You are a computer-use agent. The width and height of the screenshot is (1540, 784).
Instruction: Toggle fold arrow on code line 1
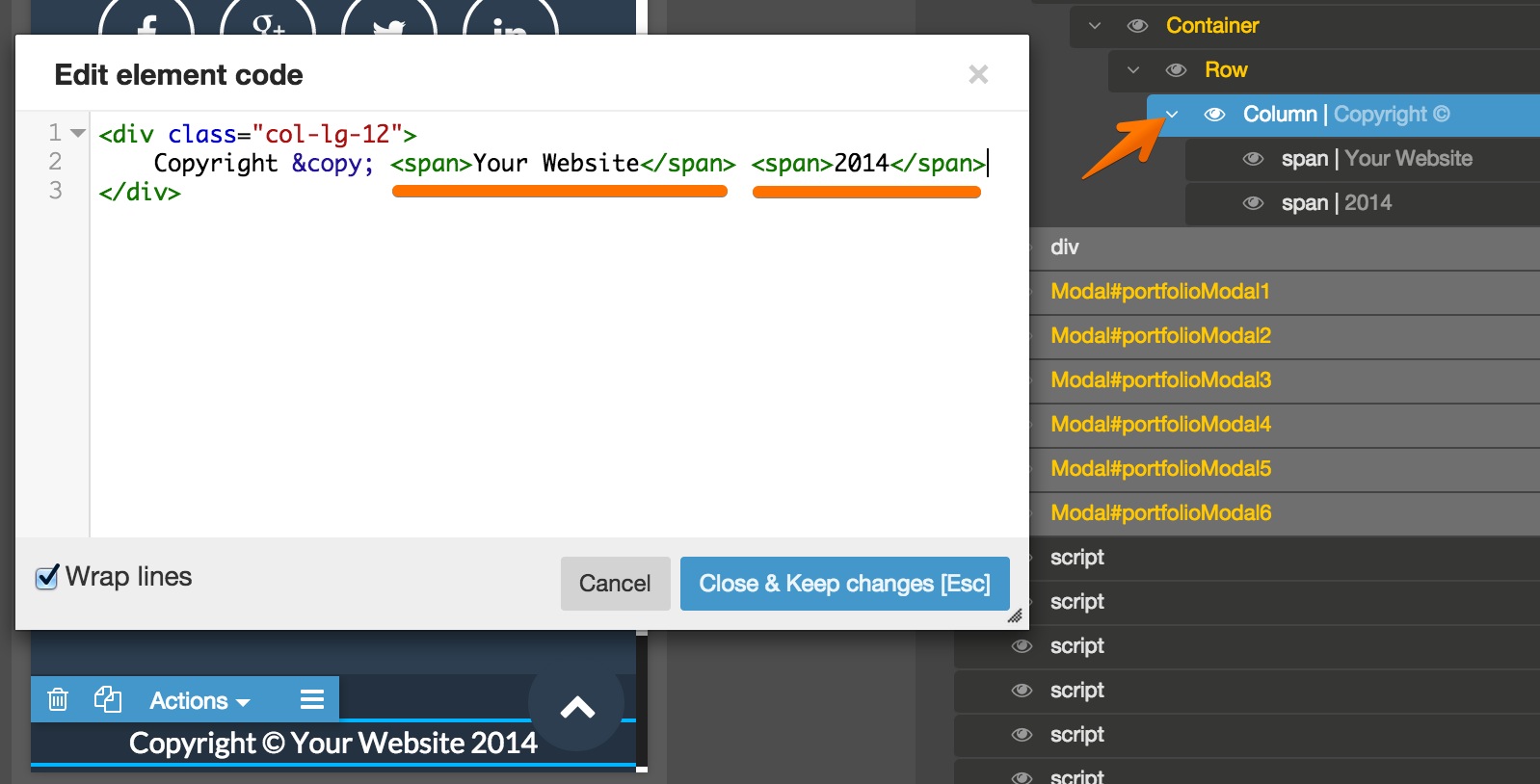tap(79, 133)
